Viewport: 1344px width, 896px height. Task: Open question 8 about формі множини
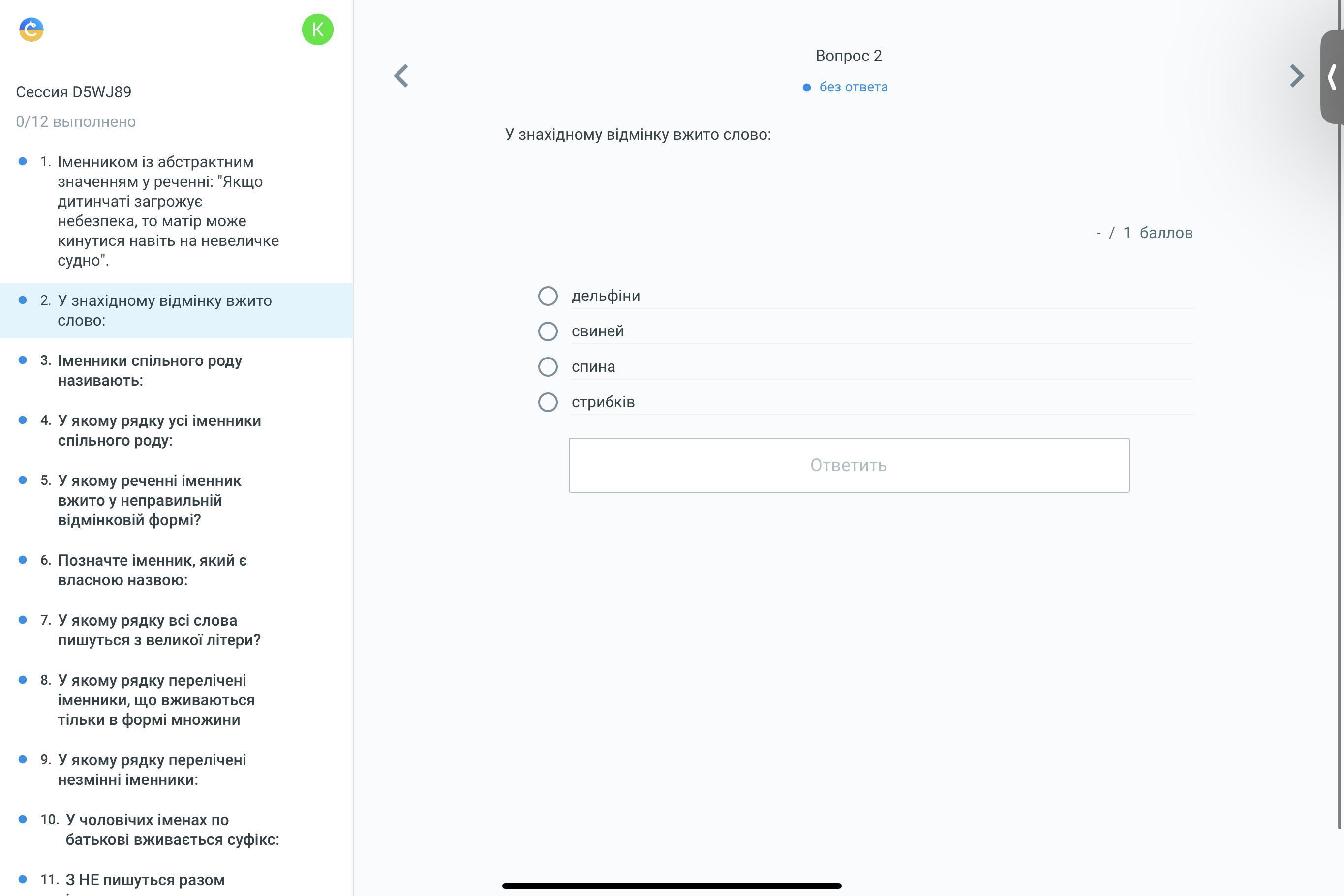coord(155,699)
